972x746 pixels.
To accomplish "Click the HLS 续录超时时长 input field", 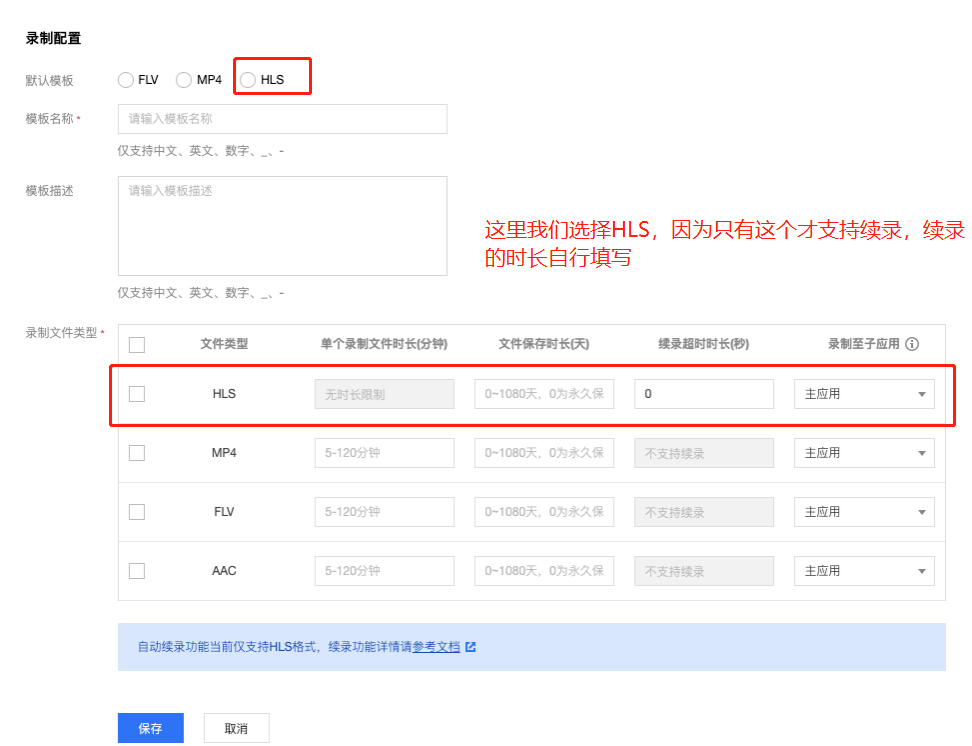I will 704,394.
